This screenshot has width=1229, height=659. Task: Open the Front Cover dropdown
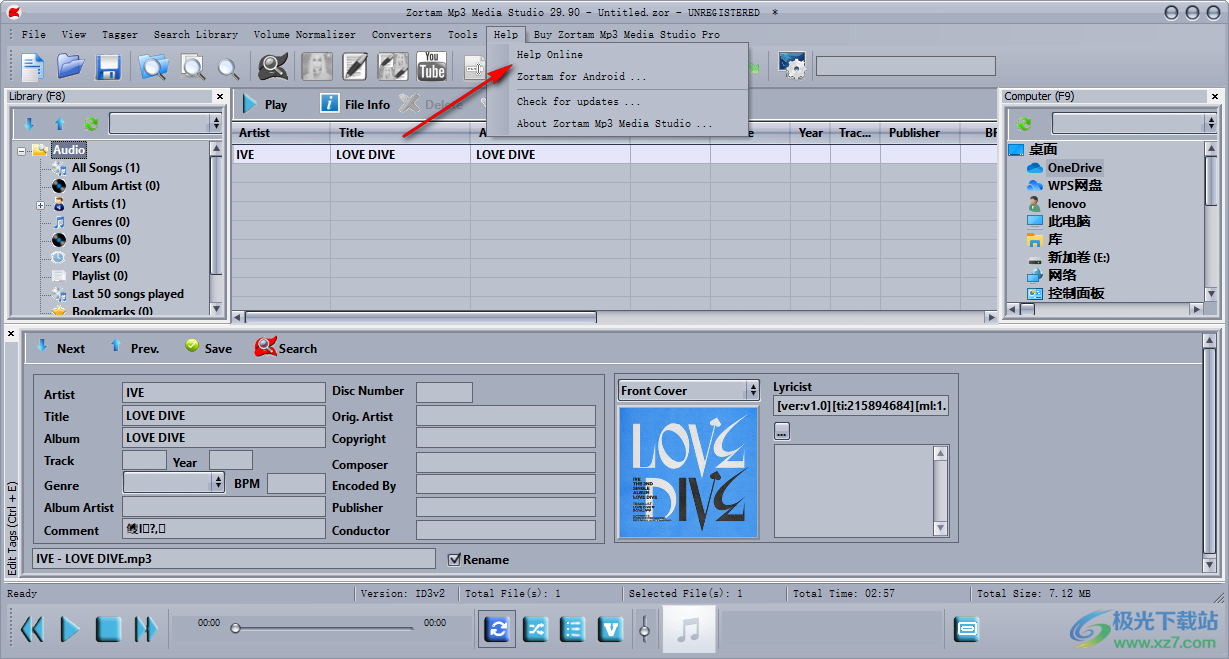[x=751, y=390]
